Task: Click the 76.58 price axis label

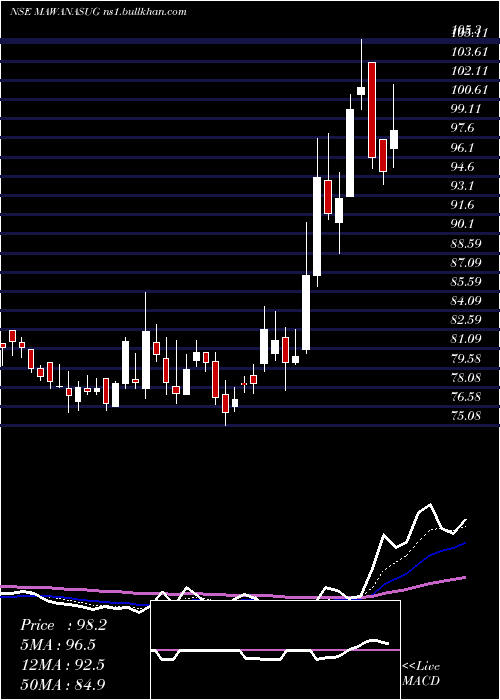Action: 466,397
